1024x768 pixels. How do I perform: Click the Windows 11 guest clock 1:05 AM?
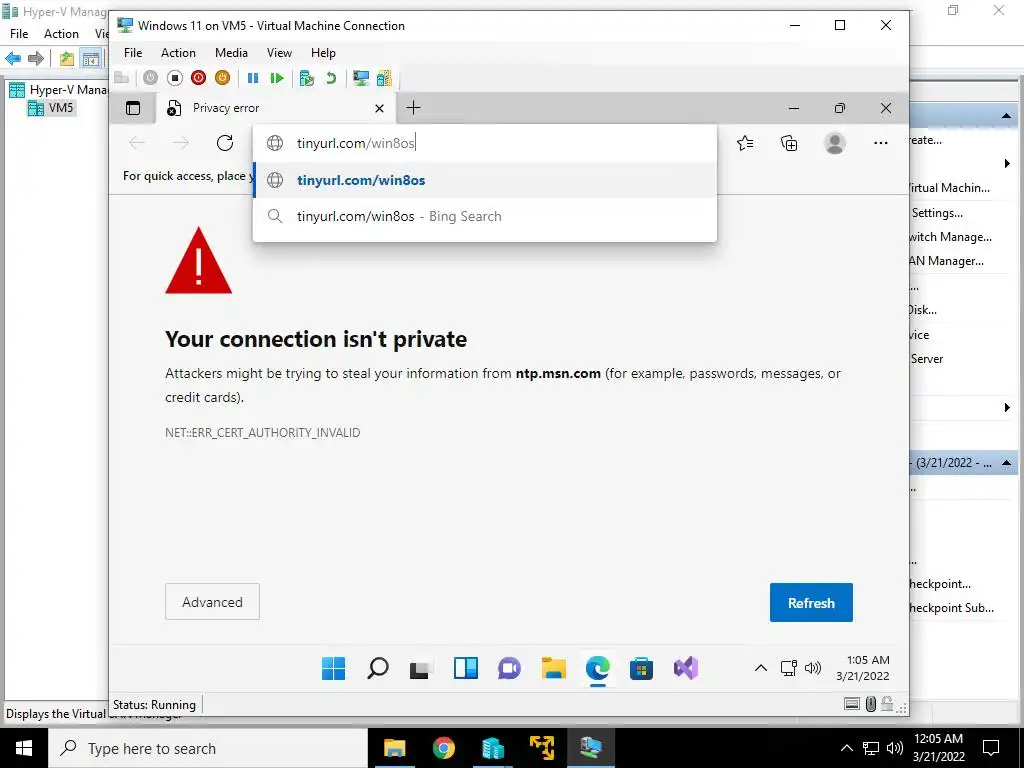tap(863, 668)
